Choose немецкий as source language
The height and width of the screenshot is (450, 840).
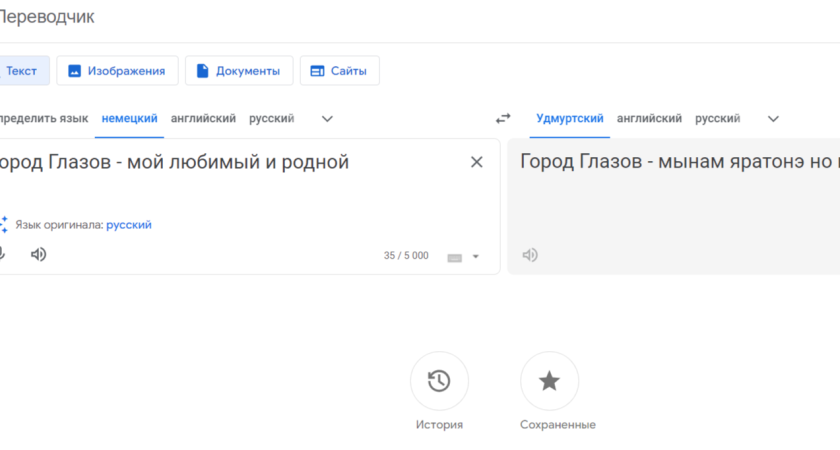(x=130, y=118)
